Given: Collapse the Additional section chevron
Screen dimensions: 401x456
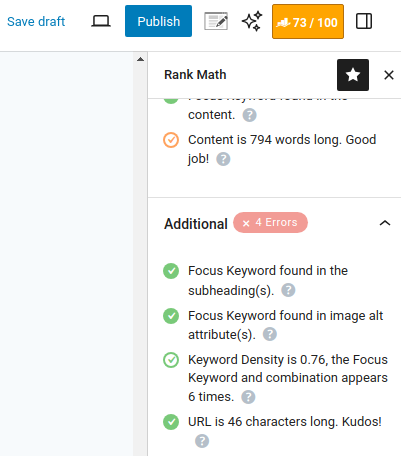Looking at the screenshot, I should point(385,223).
